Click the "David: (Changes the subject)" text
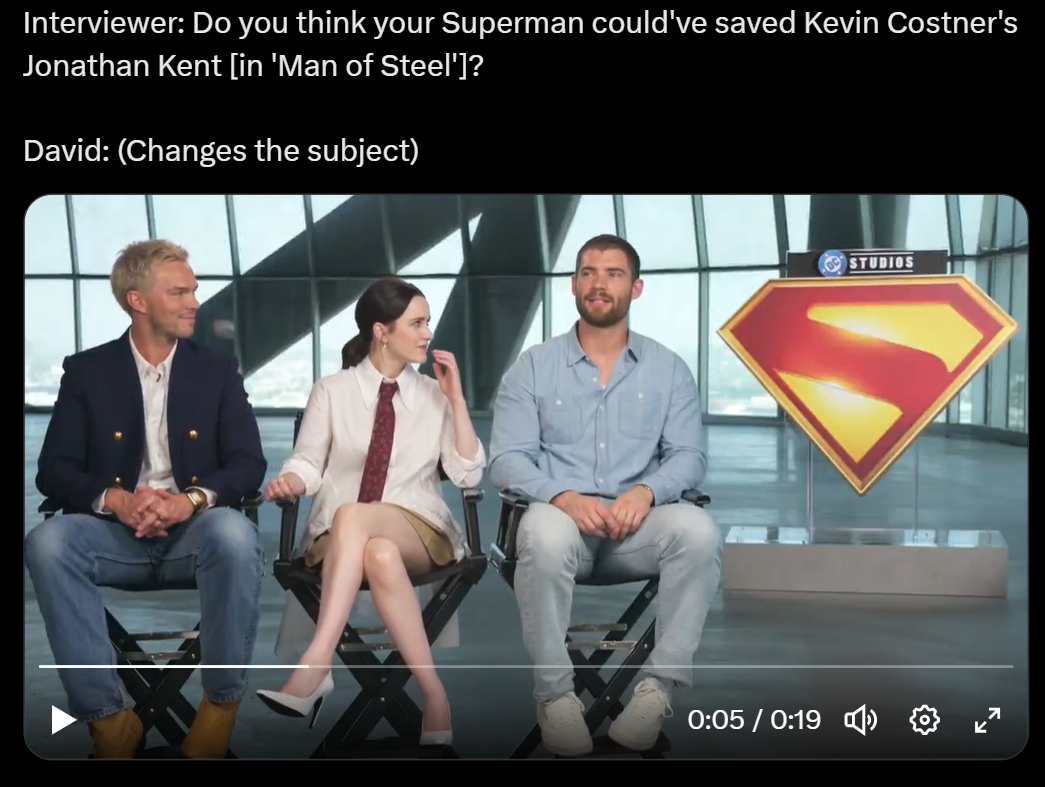Screen dimensions: 1045x787 pos(221,151)
